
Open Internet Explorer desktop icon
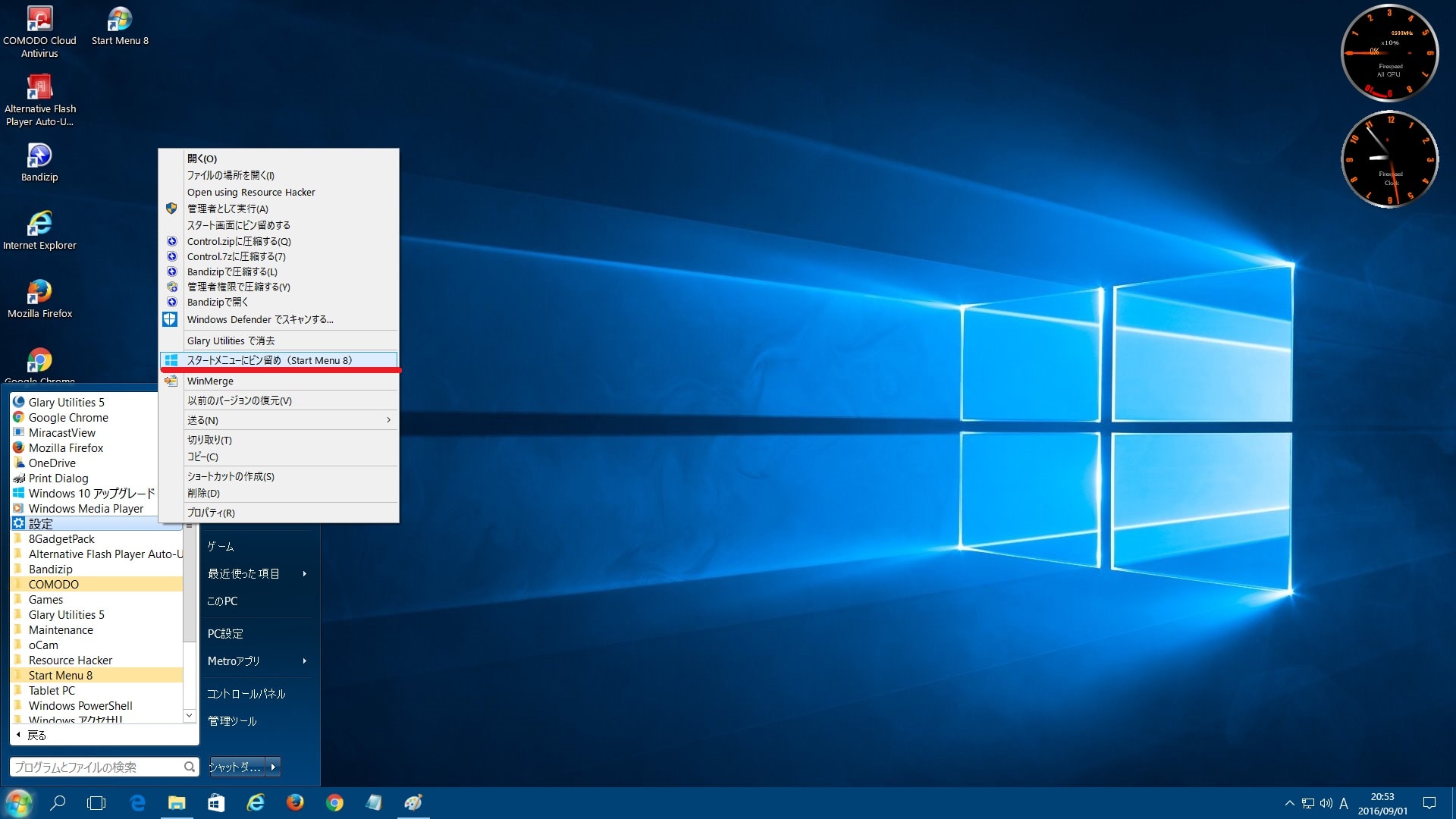(x=39, y=231)
